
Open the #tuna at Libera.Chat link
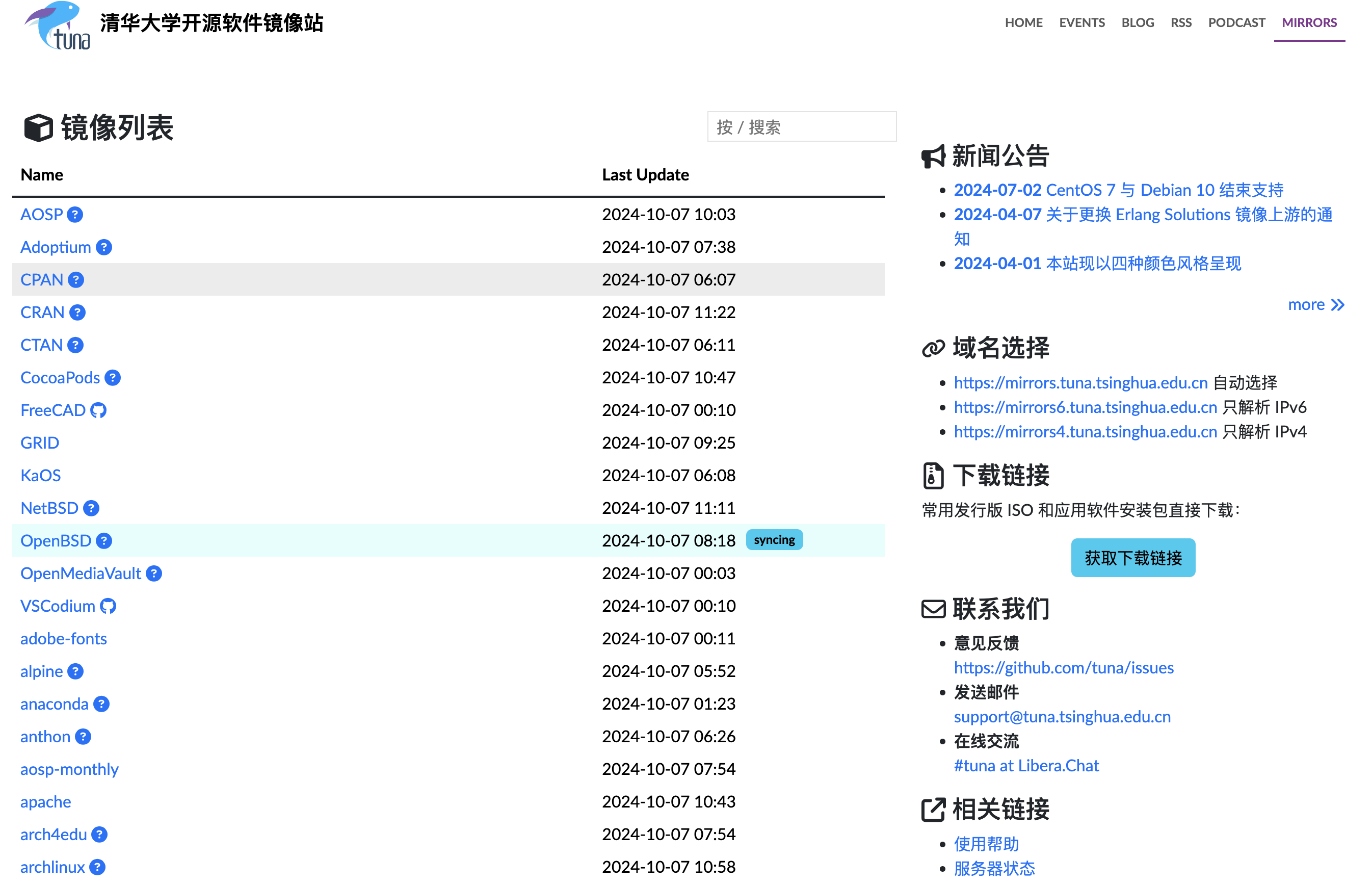point(1026,766)
